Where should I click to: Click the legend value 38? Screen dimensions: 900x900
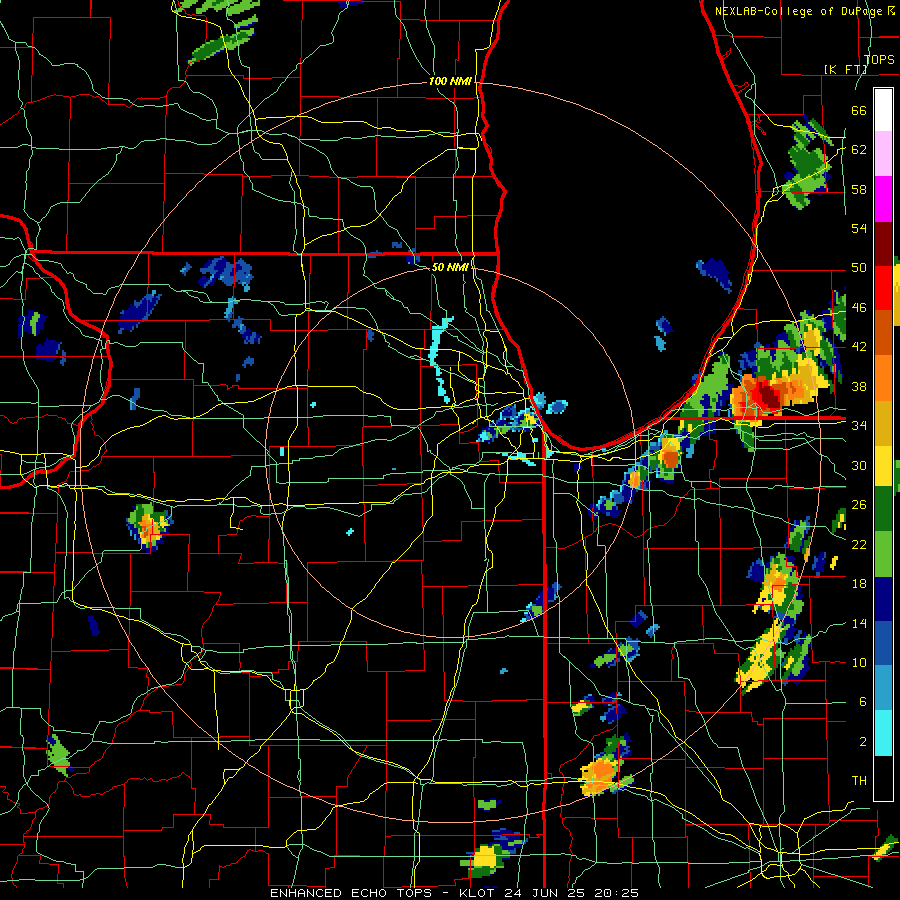859,386
